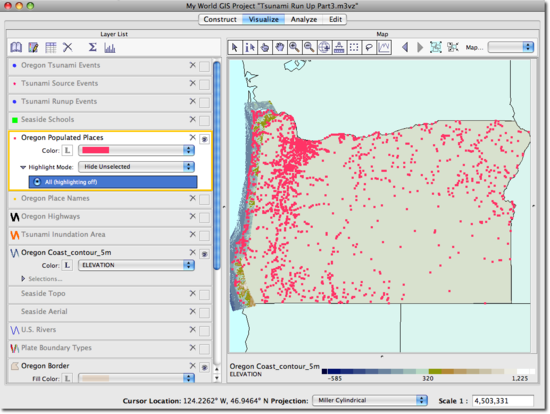Show the Seaside Schools layer checkbox
The width and height of the screenshot is (550, 414).
pyautogui.click(x=204, y=121)
